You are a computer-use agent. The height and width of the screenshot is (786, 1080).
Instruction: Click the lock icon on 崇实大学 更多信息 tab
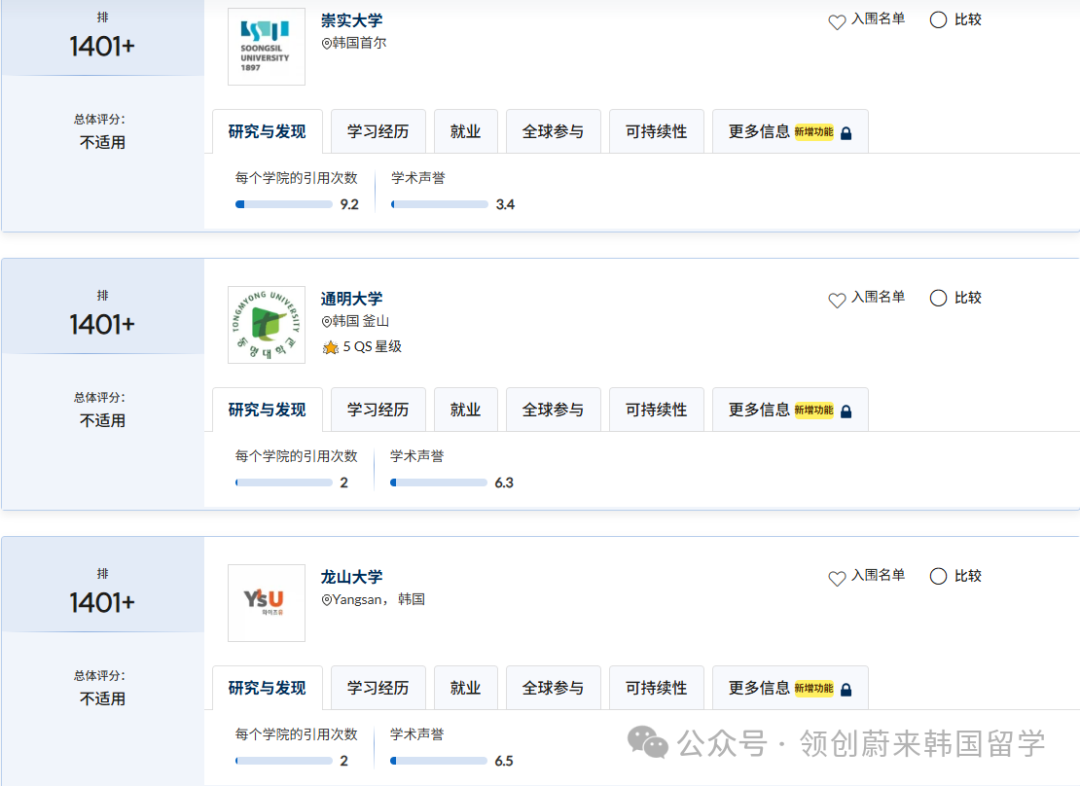[847, 133]
